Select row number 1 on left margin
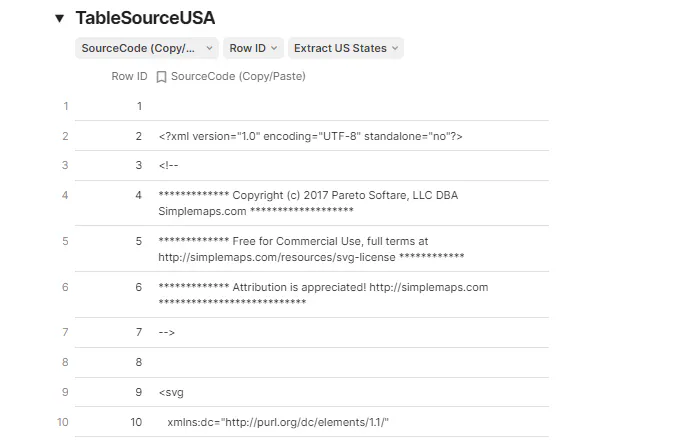This screenshot has width=692, height=442. point(66,106)
